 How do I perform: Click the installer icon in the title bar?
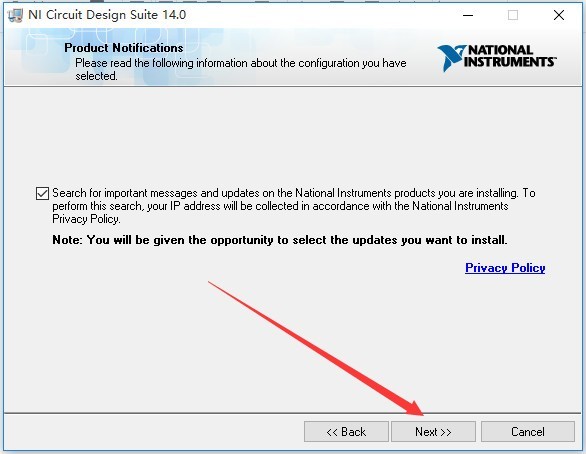(15, 15)
